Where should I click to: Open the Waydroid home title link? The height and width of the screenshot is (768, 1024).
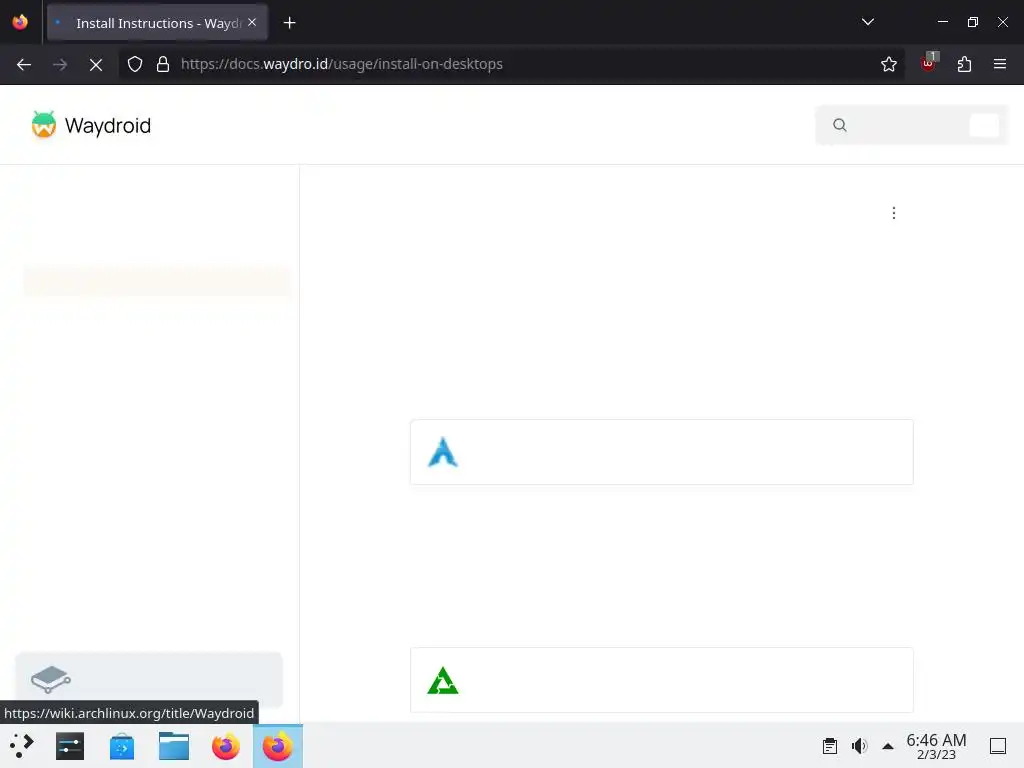[108, 125]
